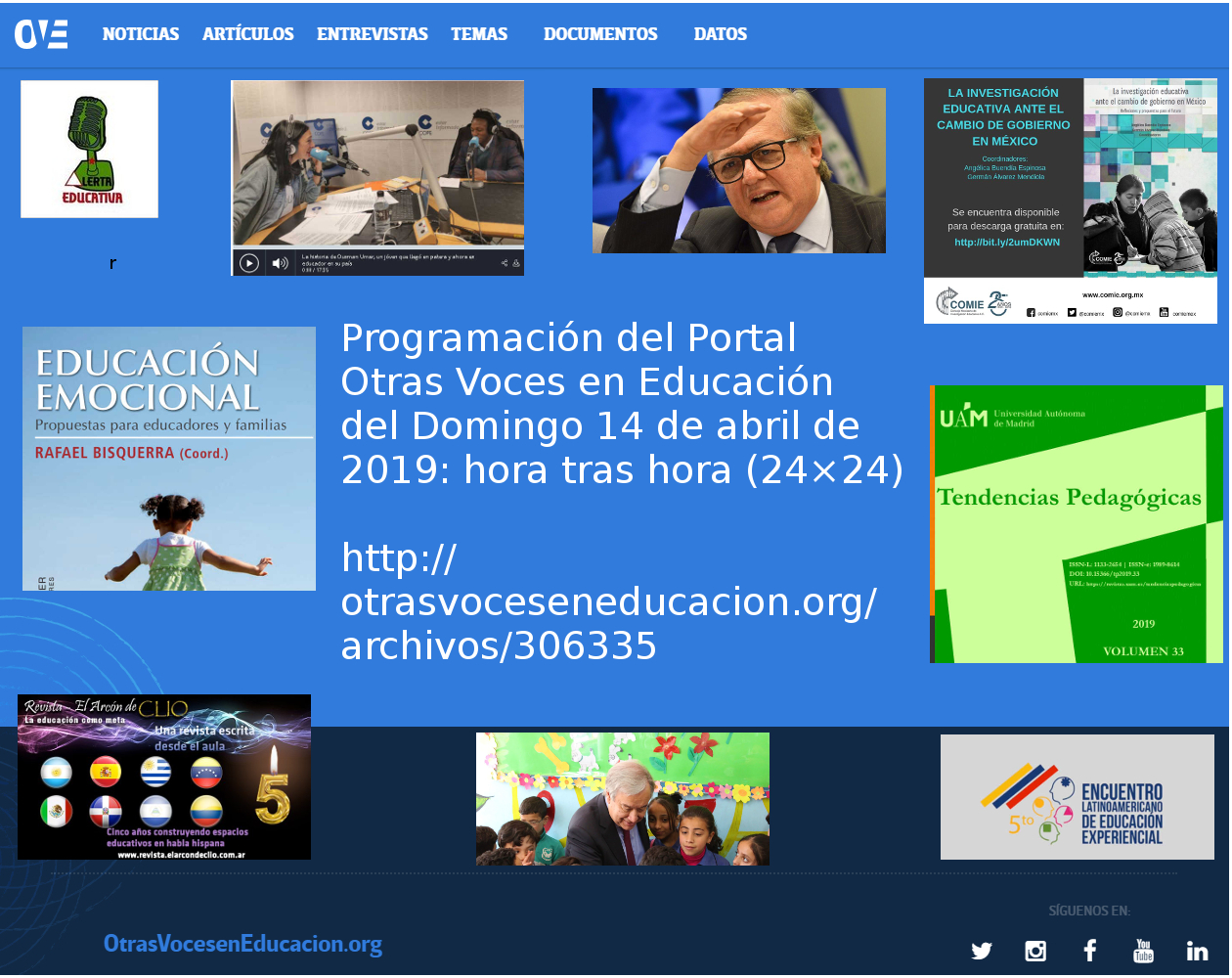Open the Noticias menu
This screenshot has width=1232, height=978.
141,34
